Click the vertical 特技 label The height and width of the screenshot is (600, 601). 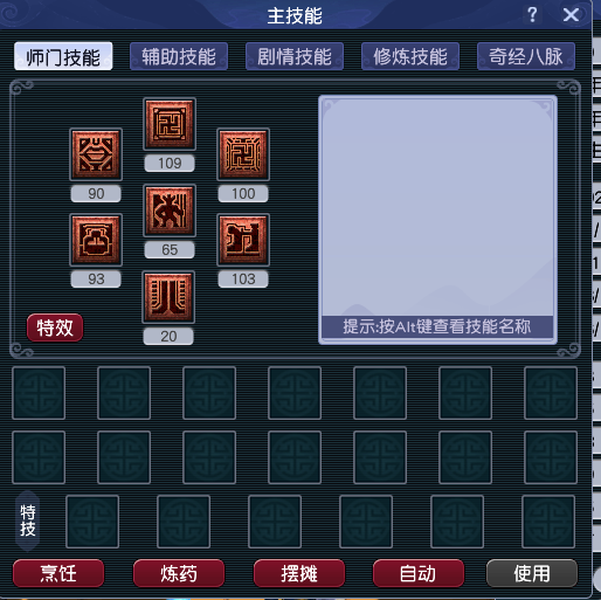coord(28,521)
